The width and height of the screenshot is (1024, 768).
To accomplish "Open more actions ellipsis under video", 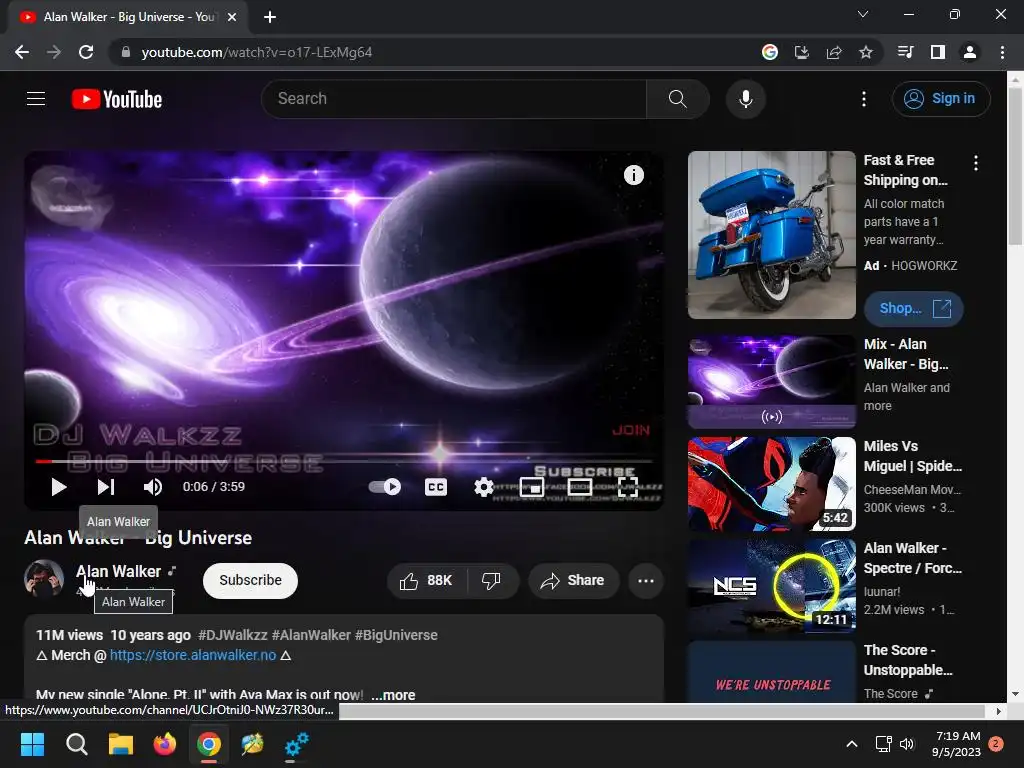I will coord(646,580).
